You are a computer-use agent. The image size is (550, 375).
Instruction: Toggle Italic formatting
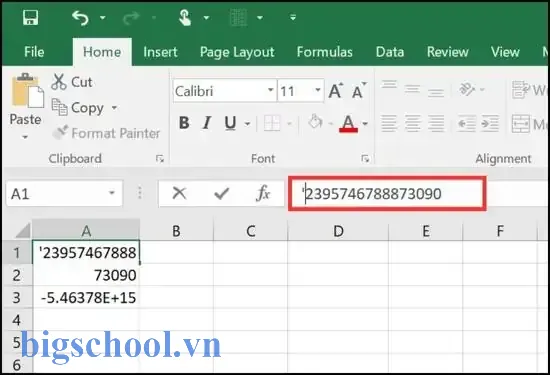click(207, 123)
